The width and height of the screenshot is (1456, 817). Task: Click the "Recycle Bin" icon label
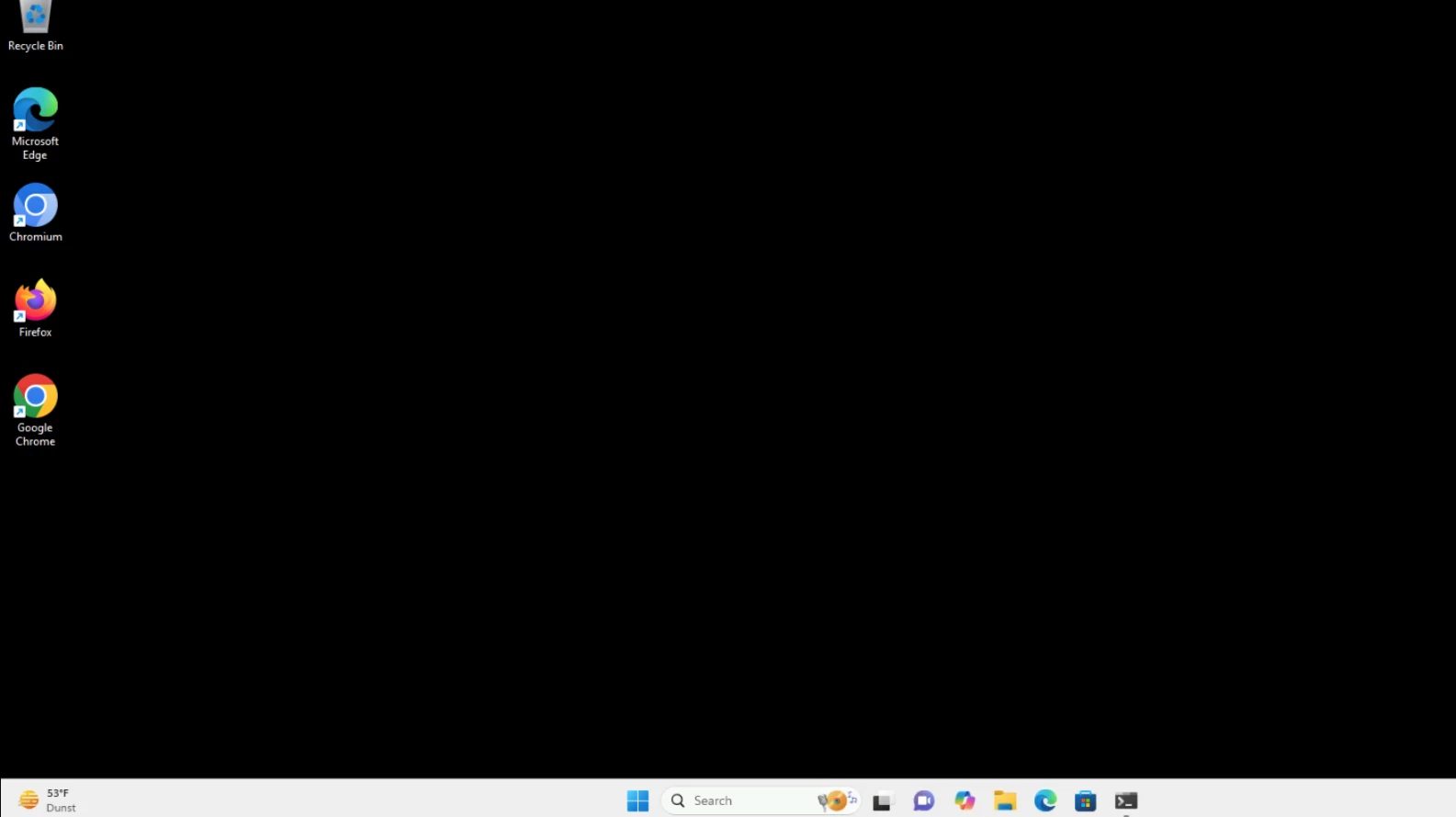(x=35, y=46)
